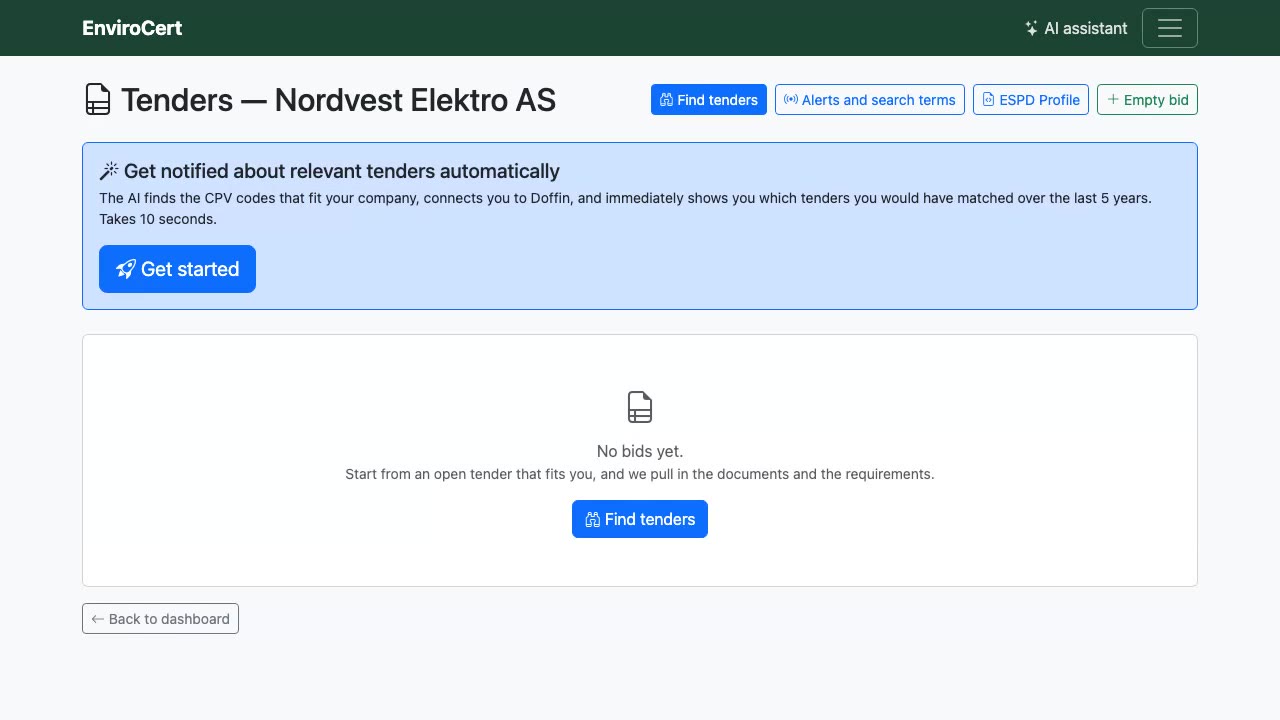Click the 'No bids yet.' text
Image resolution: width=1280 pixels, height=720 pixels.
[x=640, y=451]
